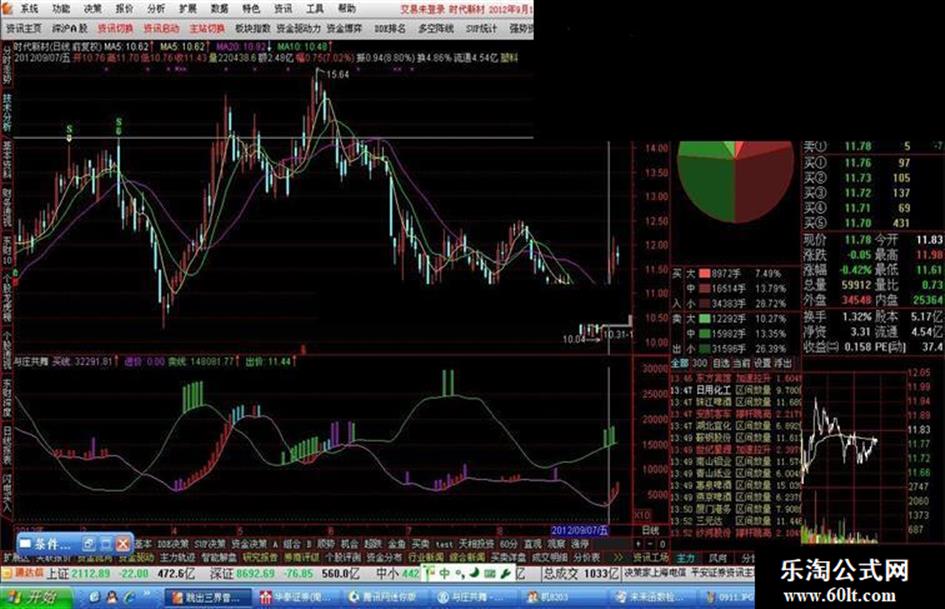Screen dimensions: 945x609
Task: Select the 成交明细 tab
Action: tap(550, 558)
